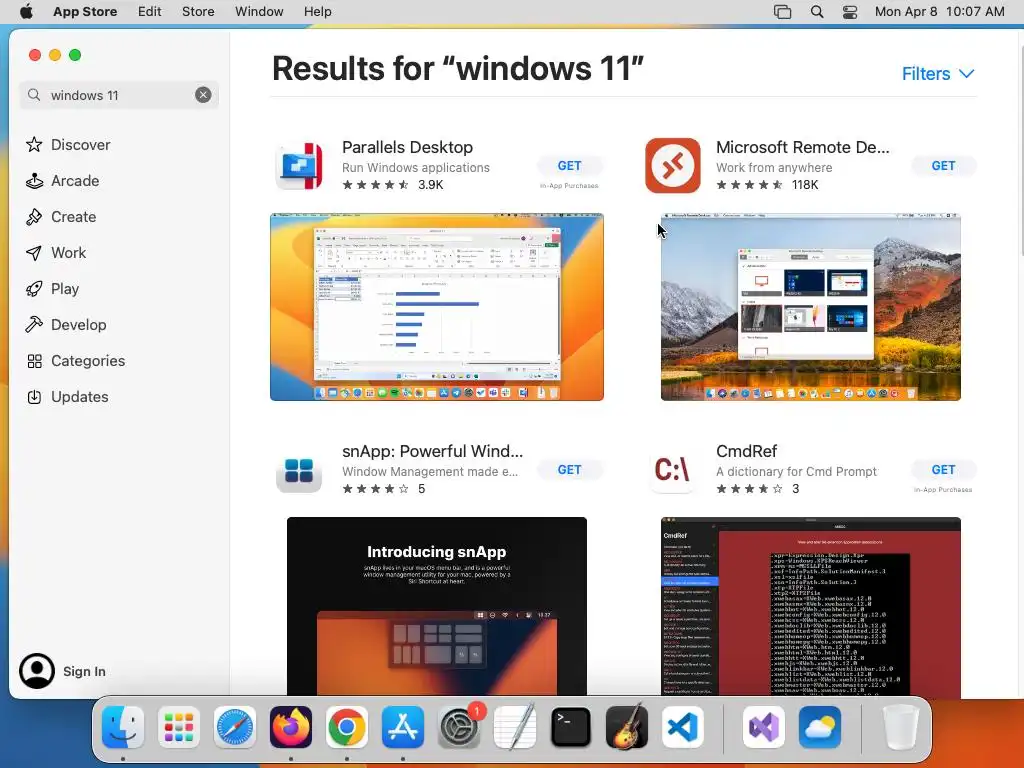This screenshot has height=768, width=1024.
Task: Check the Updates section
Action: click(x=67, y=396)
